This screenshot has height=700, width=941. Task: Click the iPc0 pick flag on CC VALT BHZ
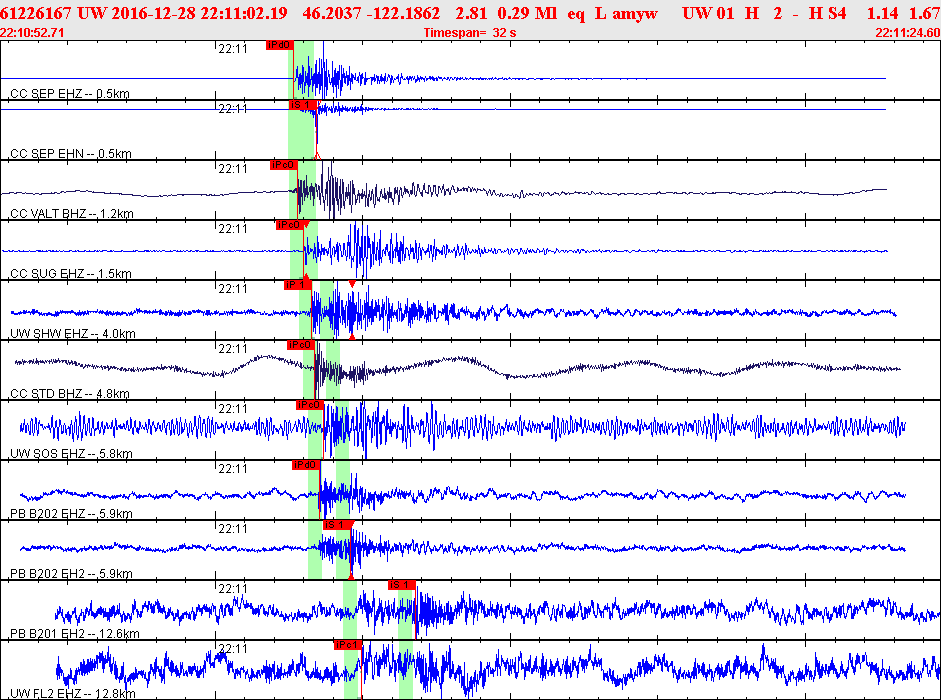click(x=283, y=165)
